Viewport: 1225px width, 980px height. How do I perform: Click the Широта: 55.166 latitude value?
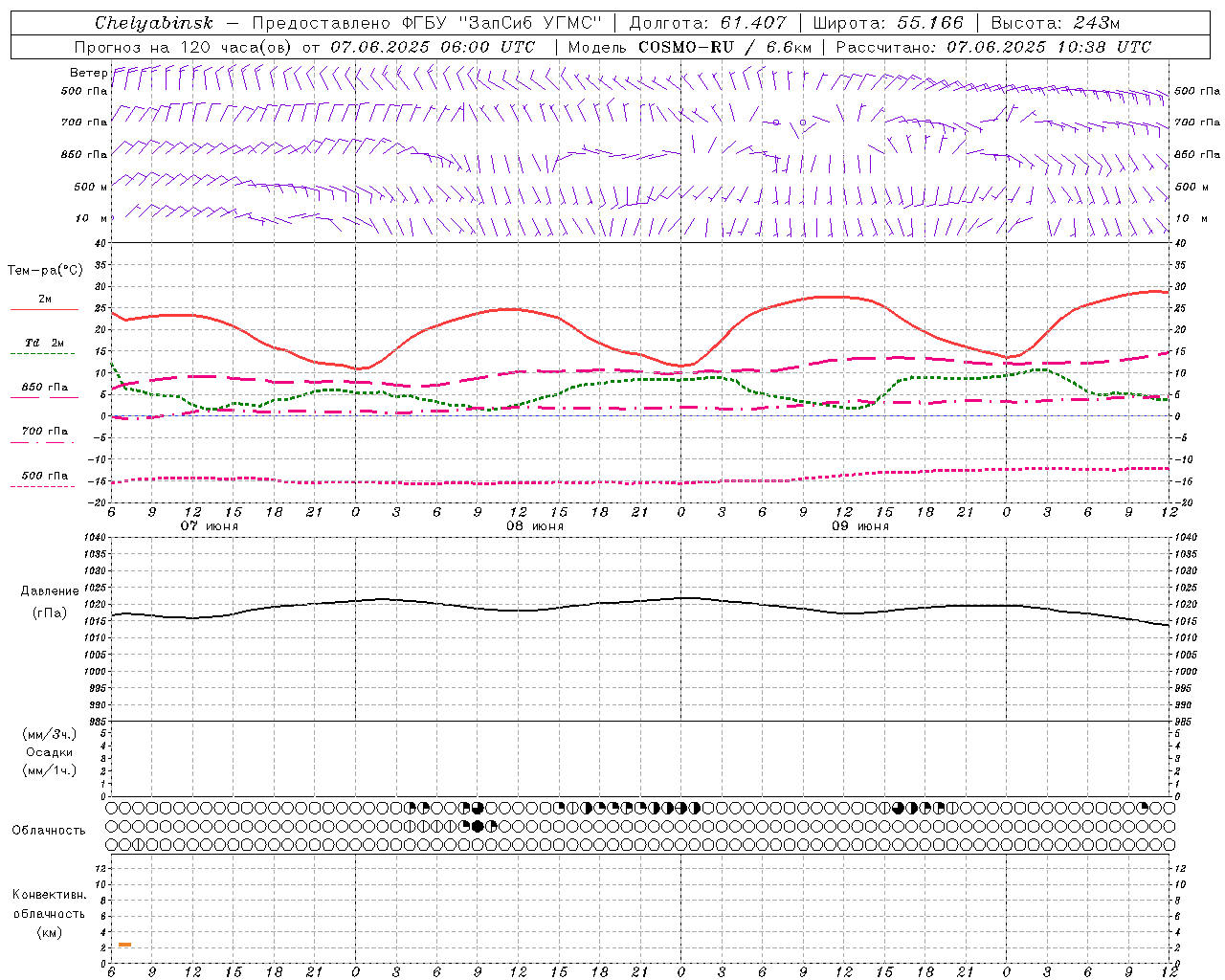click(888, 23)
